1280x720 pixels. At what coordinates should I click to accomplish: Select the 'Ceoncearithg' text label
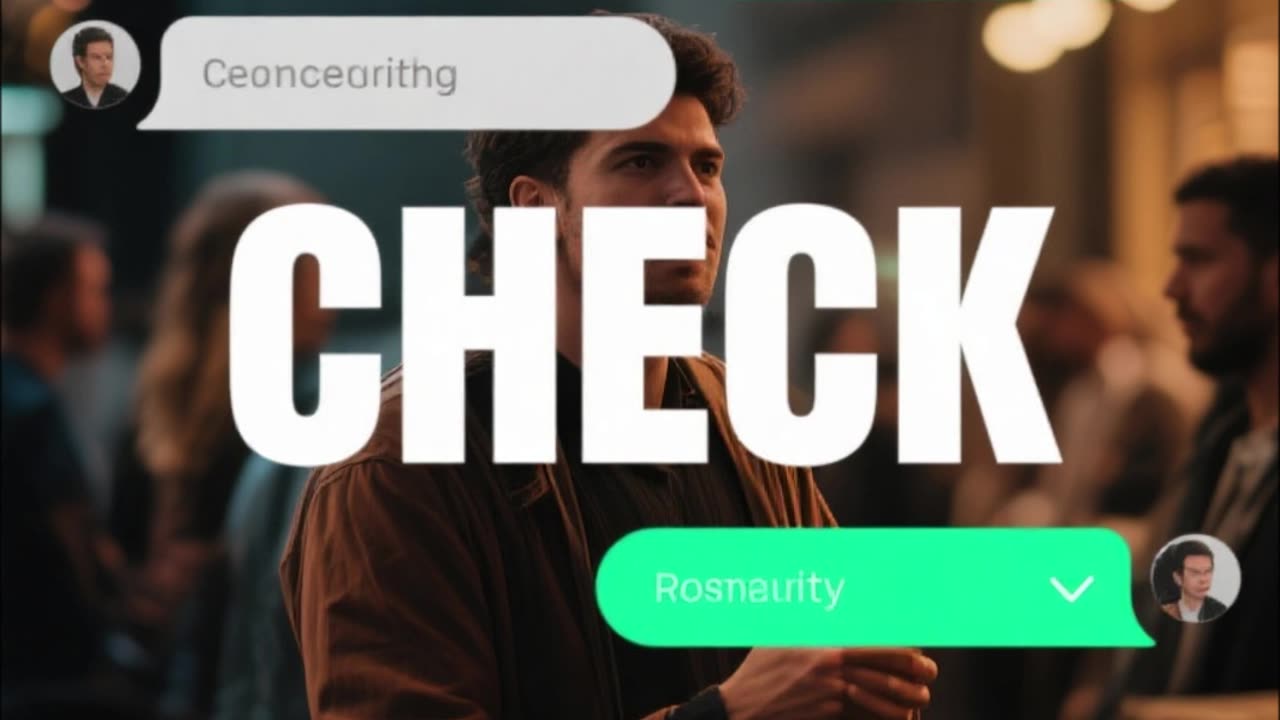tap(330, 75)
